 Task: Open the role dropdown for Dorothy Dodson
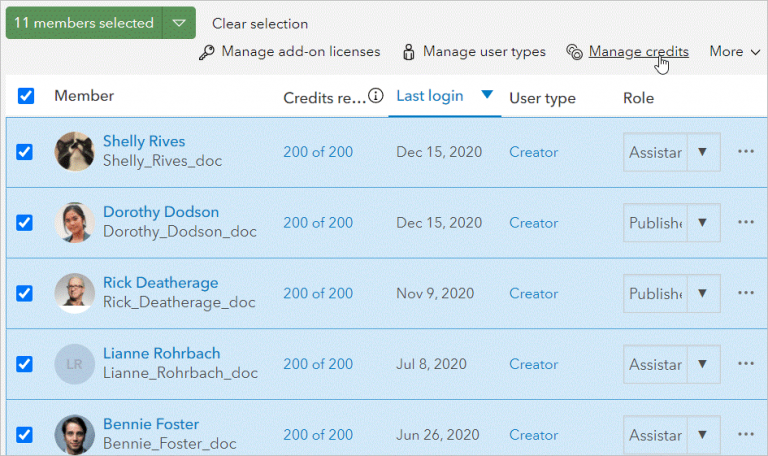pos(702,223)
